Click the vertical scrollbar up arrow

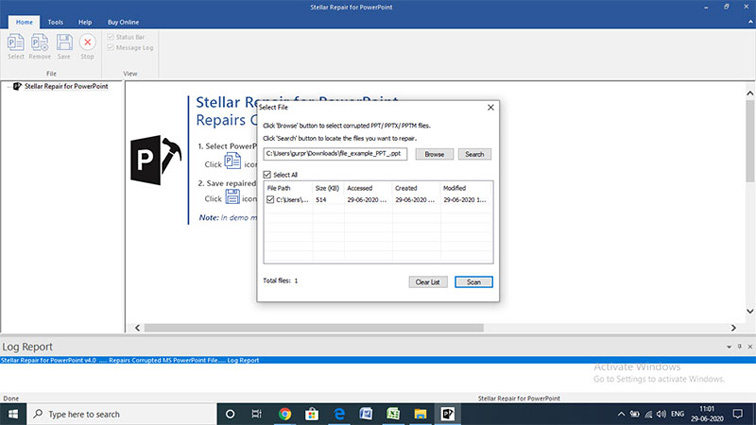tap(750, 93)
